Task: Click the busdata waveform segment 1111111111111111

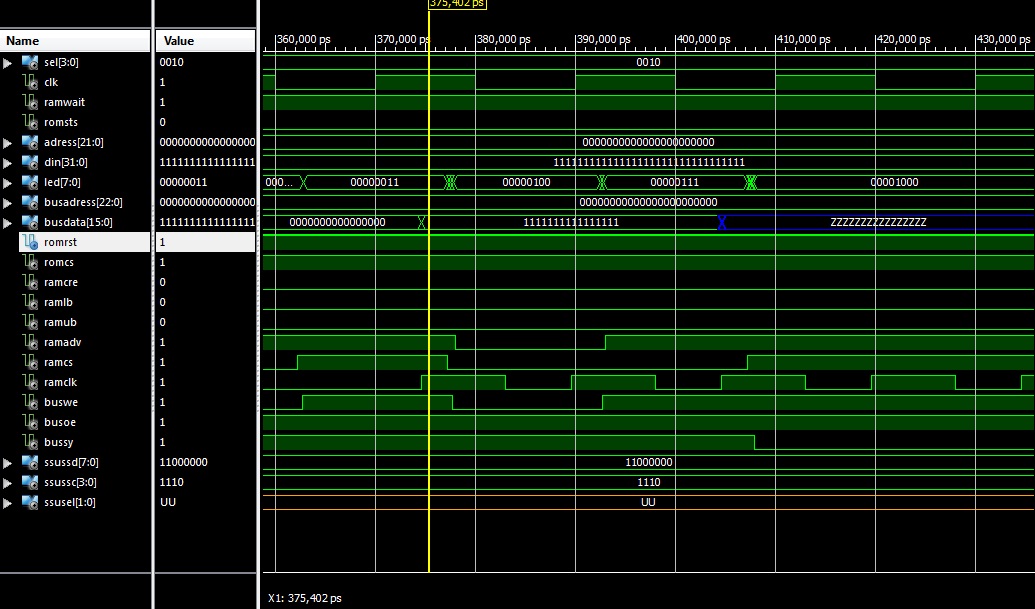Action: [x=571, y=222]
